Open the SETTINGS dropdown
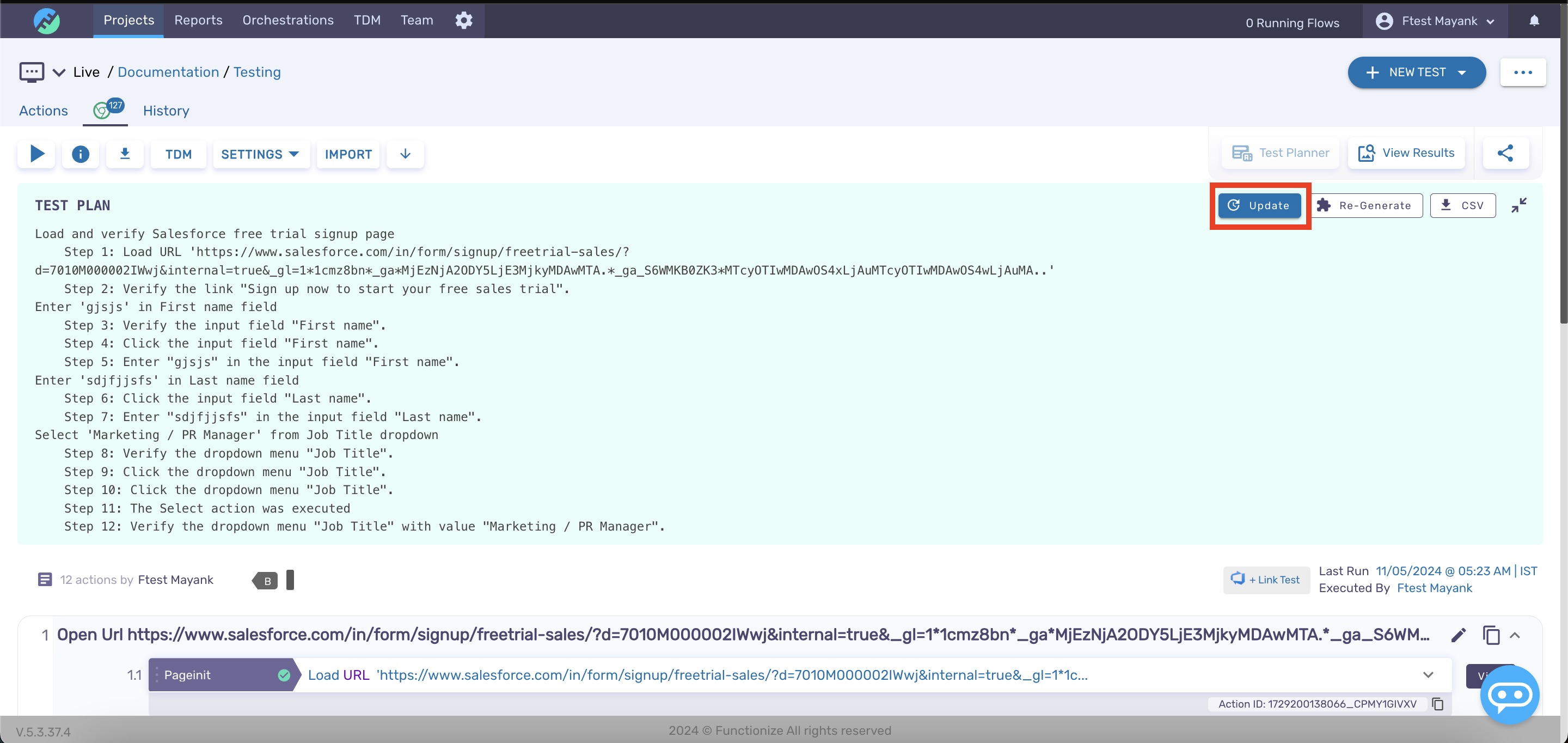 tap(261, 154)
